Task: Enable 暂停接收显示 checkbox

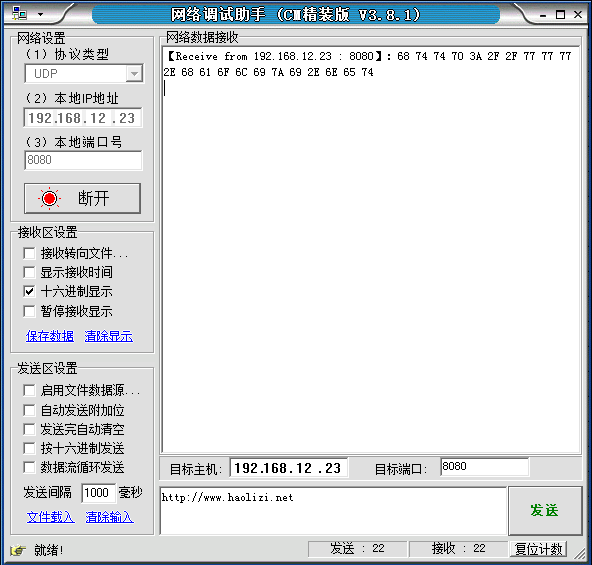Action: 29,312
